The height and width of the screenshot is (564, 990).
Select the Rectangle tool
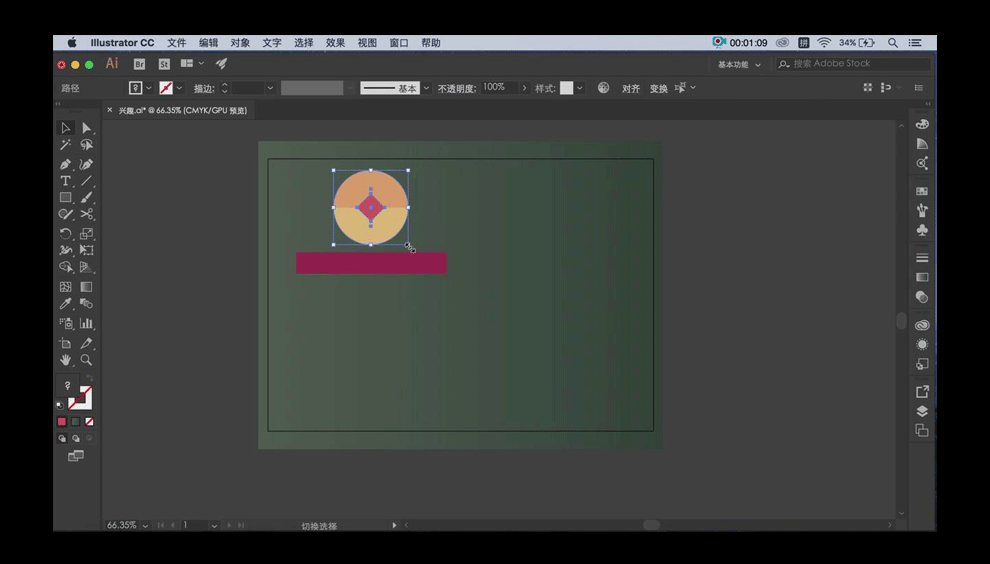point(65,198)
